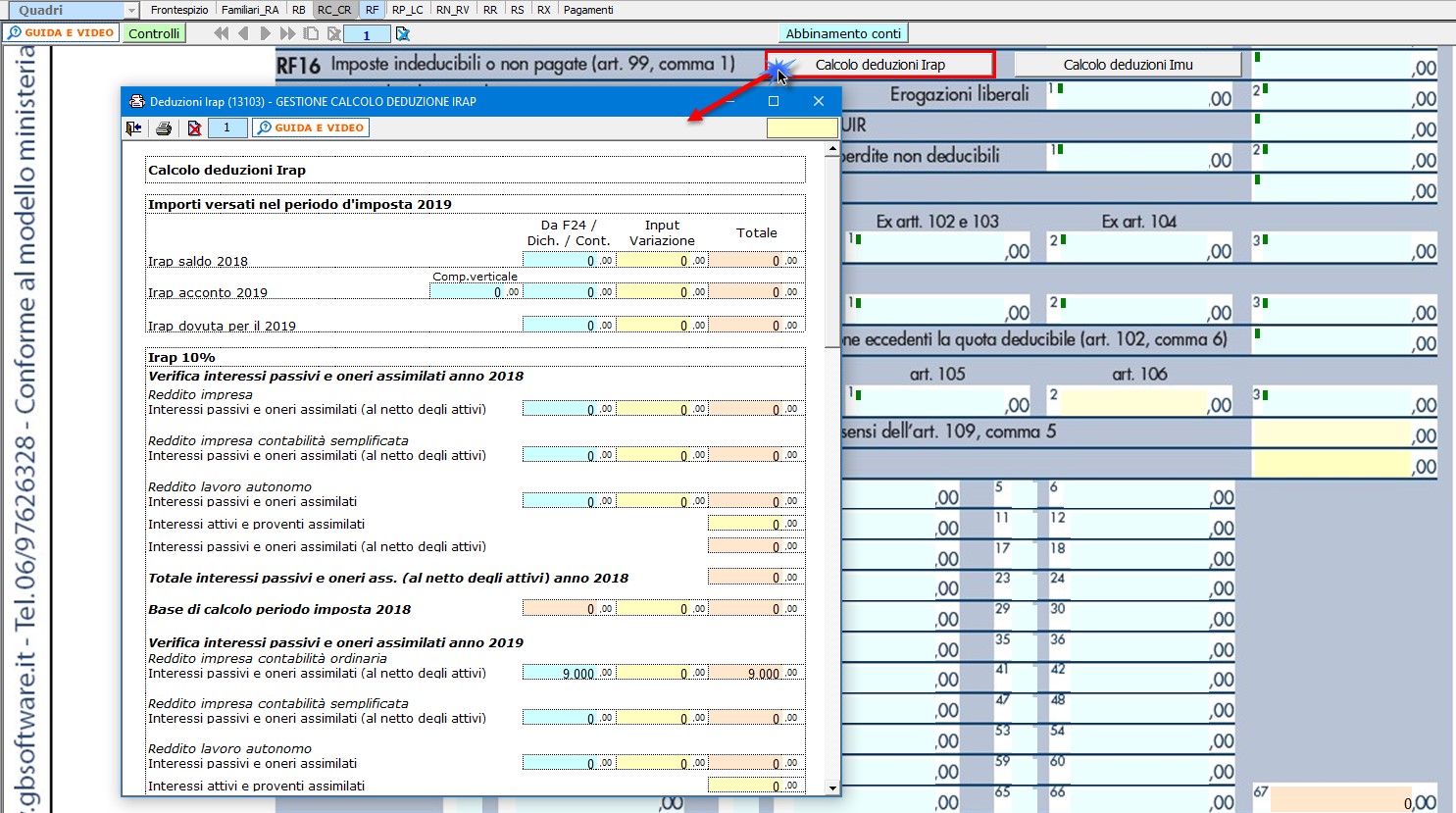1456x813 pixels.
Task: Go to the RP_LC tab
Action: click(407, 10)
